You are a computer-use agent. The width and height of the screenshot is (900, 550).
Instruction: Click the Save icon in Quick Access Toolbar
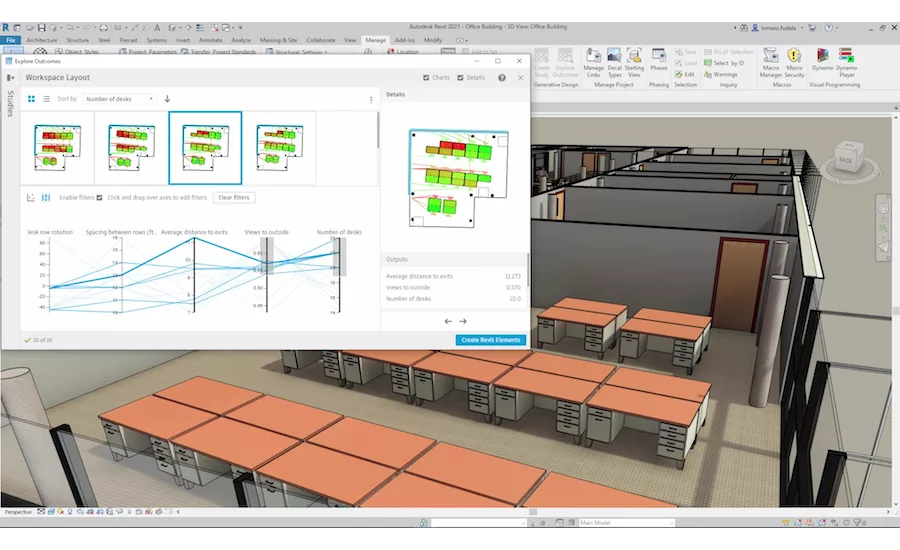(x=41, y=27)
